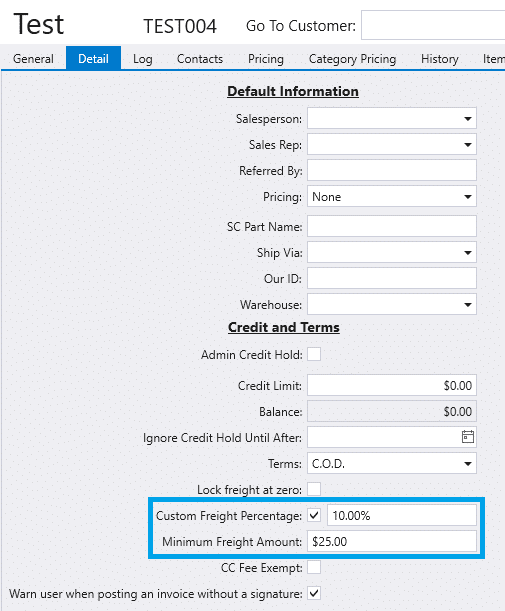
Task: Switch to the Category Pricing tab
Action: (352, 58)
